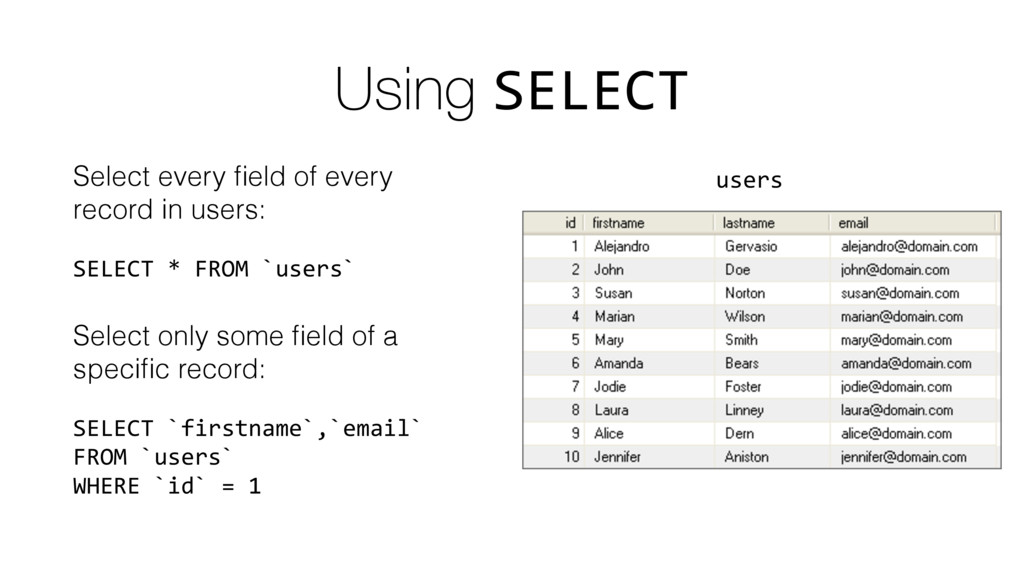The image size is (1024, 576).
Task: Click the Jodie firstname cell
Action: click(x=649, y=387)
